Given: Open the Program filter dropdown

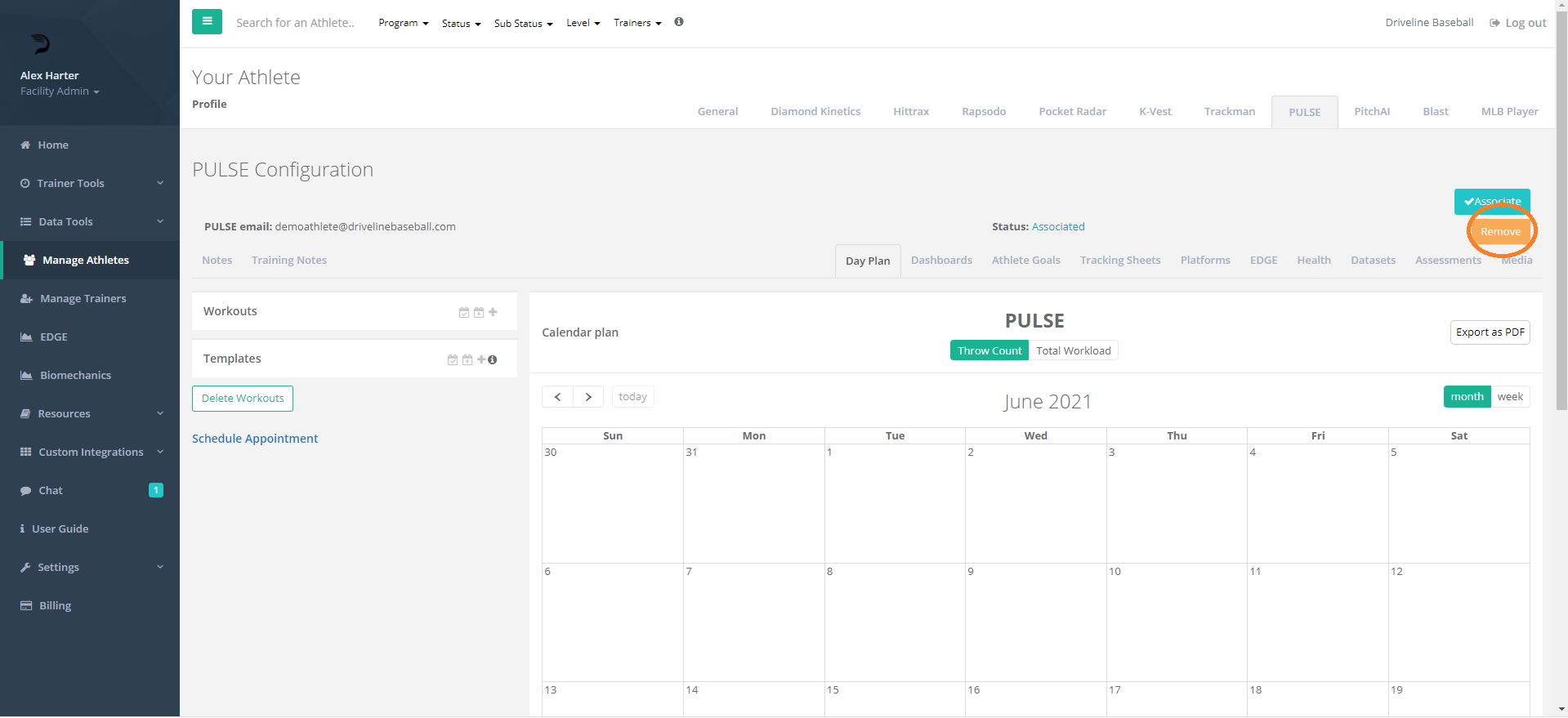Looking at the screenshot, I should [x=403, y=23].
